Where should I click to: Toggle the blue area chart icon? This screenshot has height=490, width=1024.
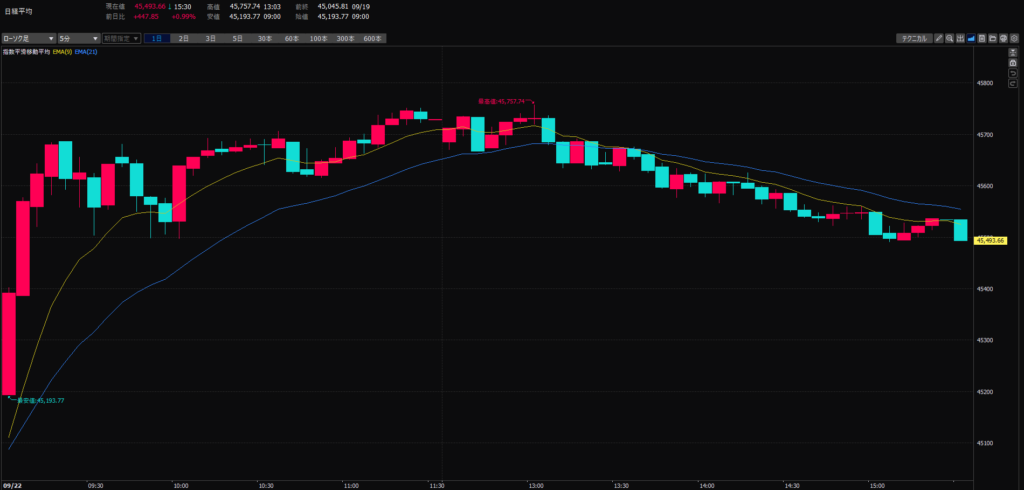(x=971, y=39)
